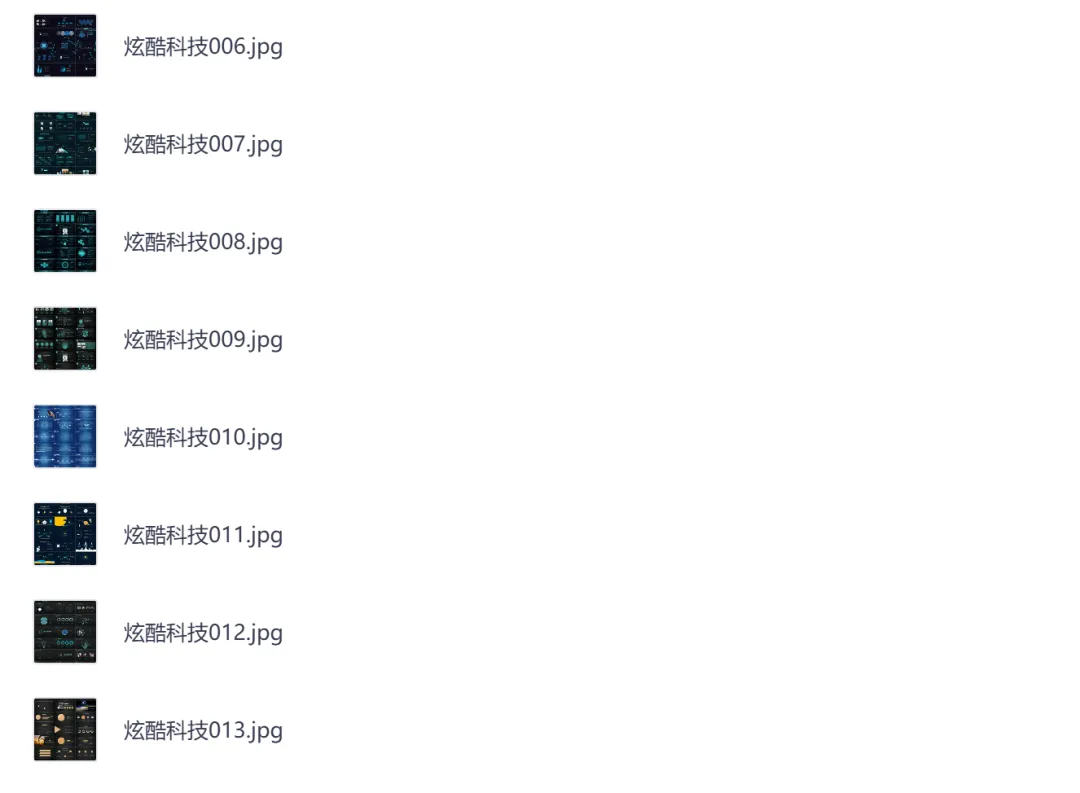The height and width of the screenshot is (793, 1080).
Task: Open the 炫酷科技012.jpg thumbnail
Action: tap(65, 632)
